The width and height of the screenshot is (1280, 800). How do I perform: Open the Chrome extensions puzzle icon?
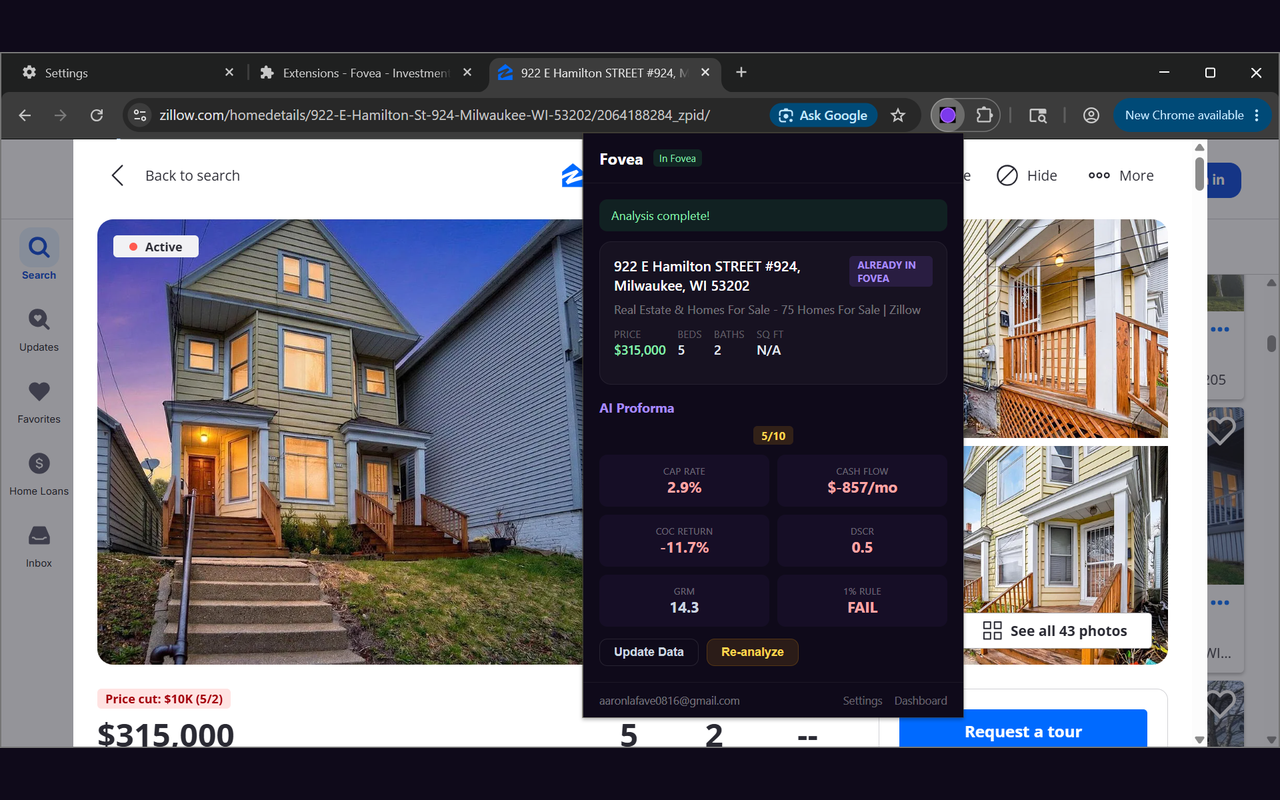984,115
